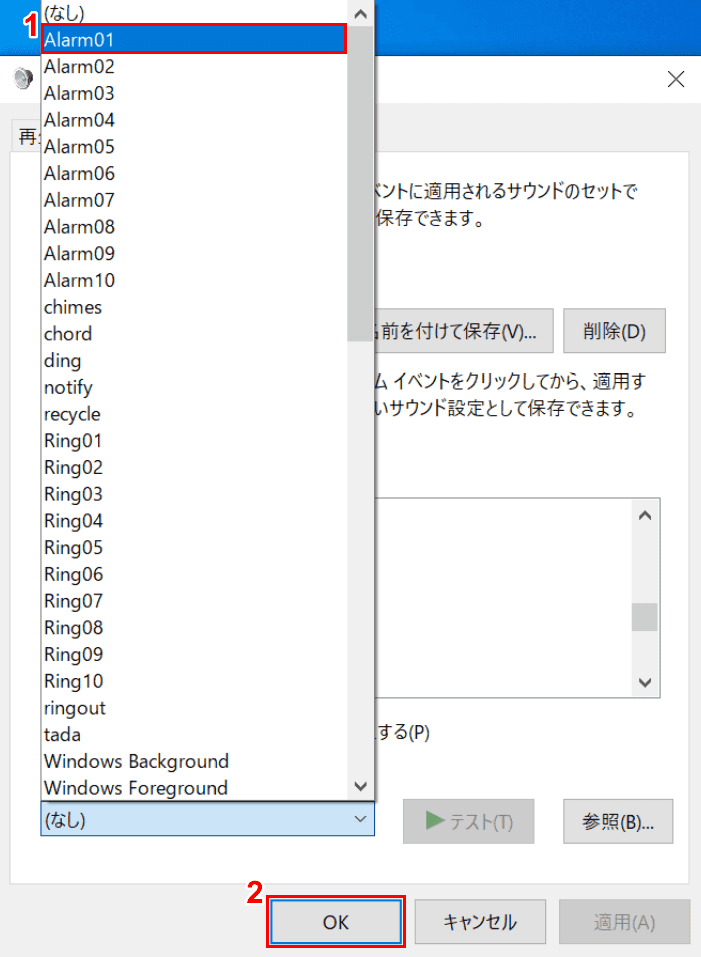Click the speaker icon in title bar
The width and height of the screenshot is (701, 957).
23,79
